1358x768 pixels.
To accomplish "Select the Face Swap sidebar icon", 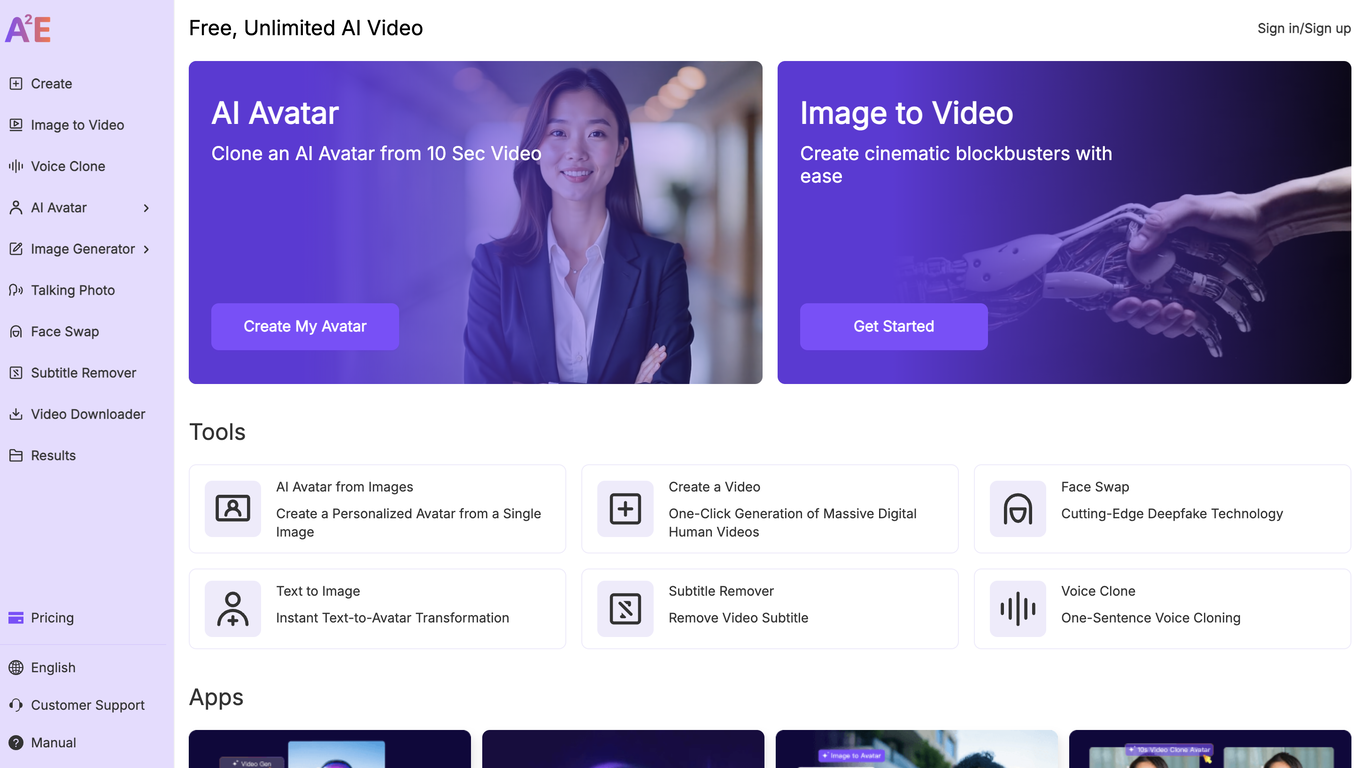I will [x=16, y=331].
